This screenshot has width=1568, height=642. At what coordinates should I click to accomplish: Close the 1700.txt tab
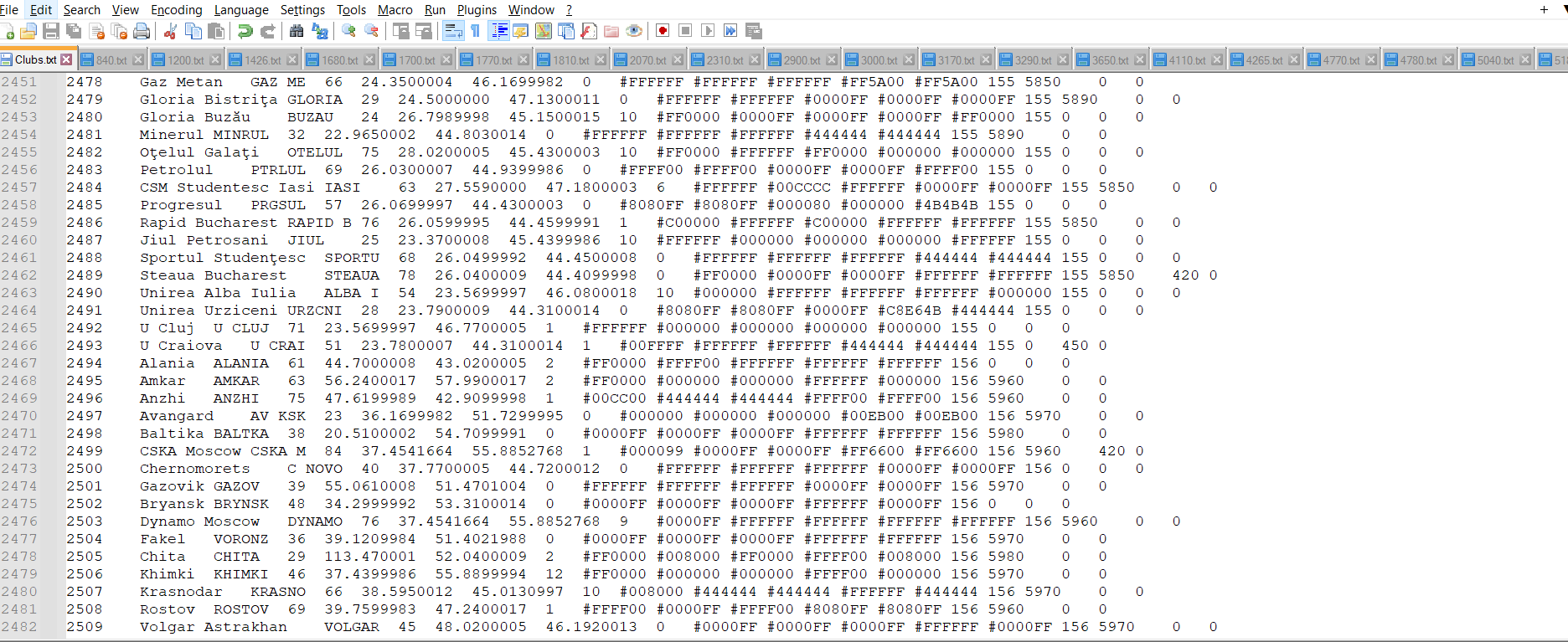click(446, 59)
